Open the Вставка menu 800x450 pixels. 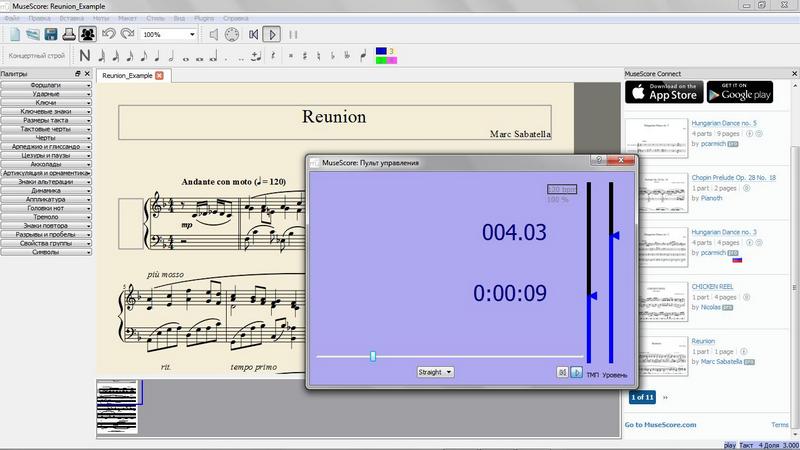(71, 18)
